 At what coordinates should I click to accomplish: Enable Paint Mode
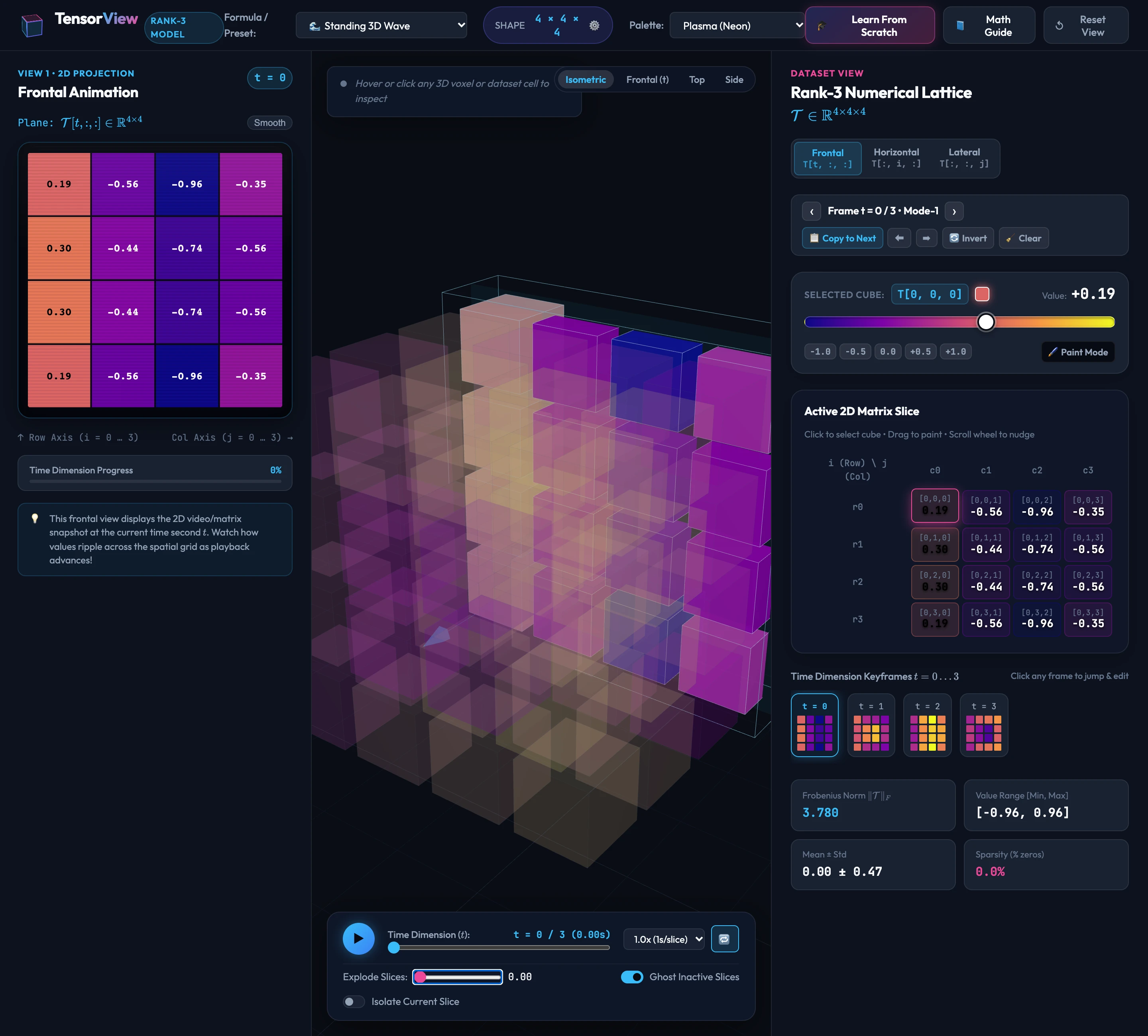[1078, 352]
